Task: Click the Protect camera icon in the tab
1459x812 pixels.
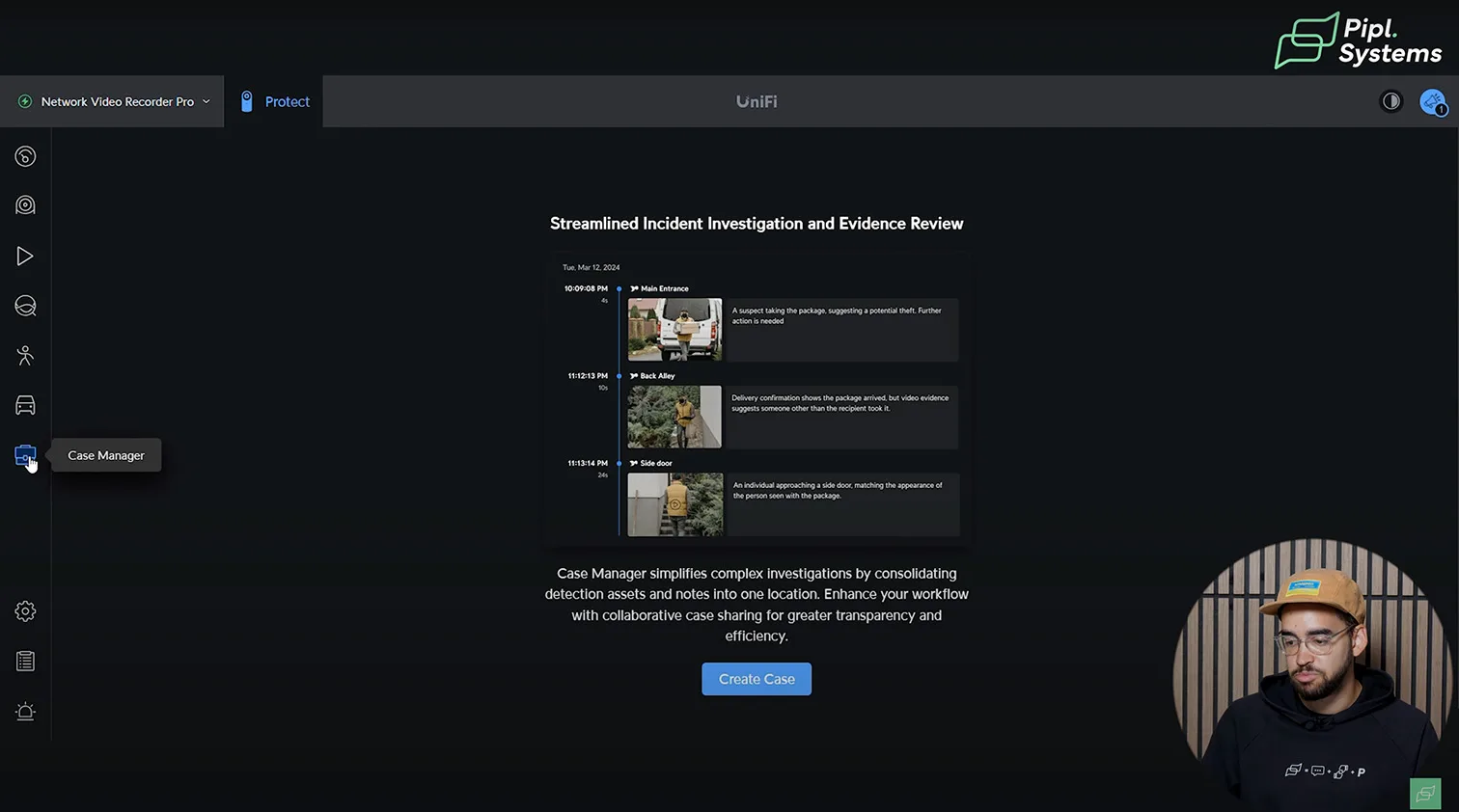Action: click(246, 101)
